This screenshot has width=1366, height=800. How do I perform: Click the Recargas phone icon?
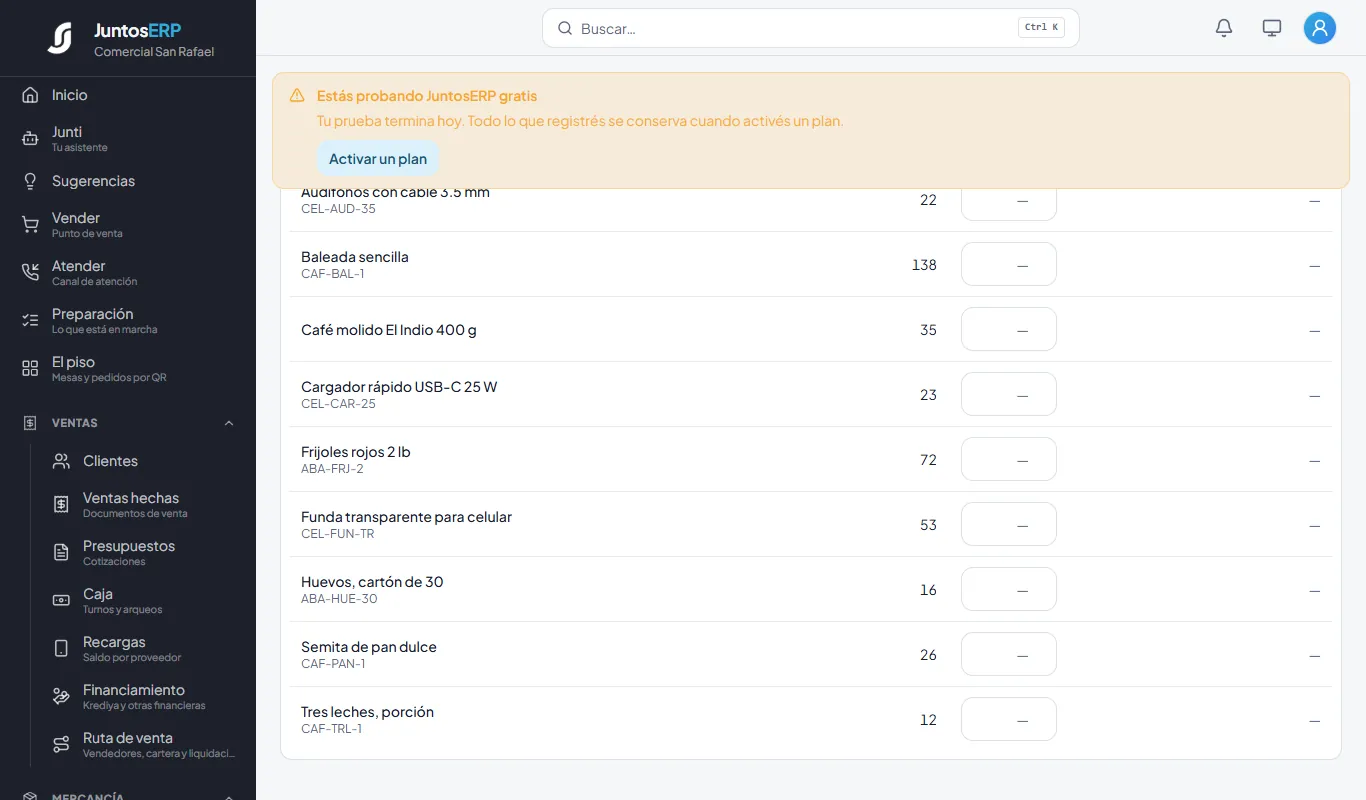tap(61, 648)
